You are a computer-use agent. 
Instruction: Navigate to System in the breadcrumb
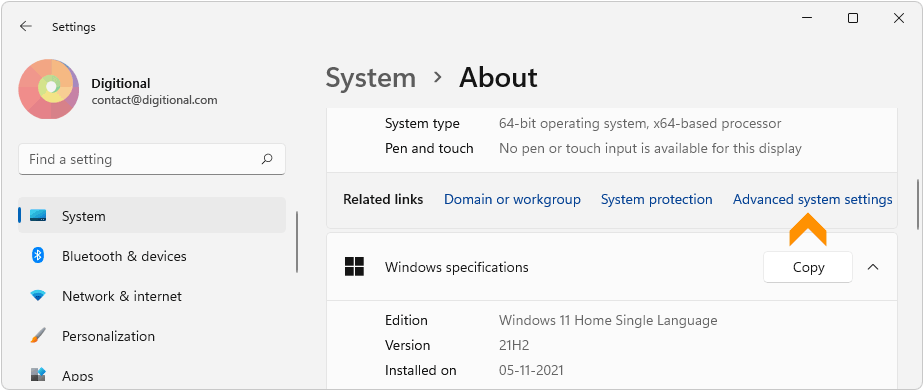coord(371,78)
